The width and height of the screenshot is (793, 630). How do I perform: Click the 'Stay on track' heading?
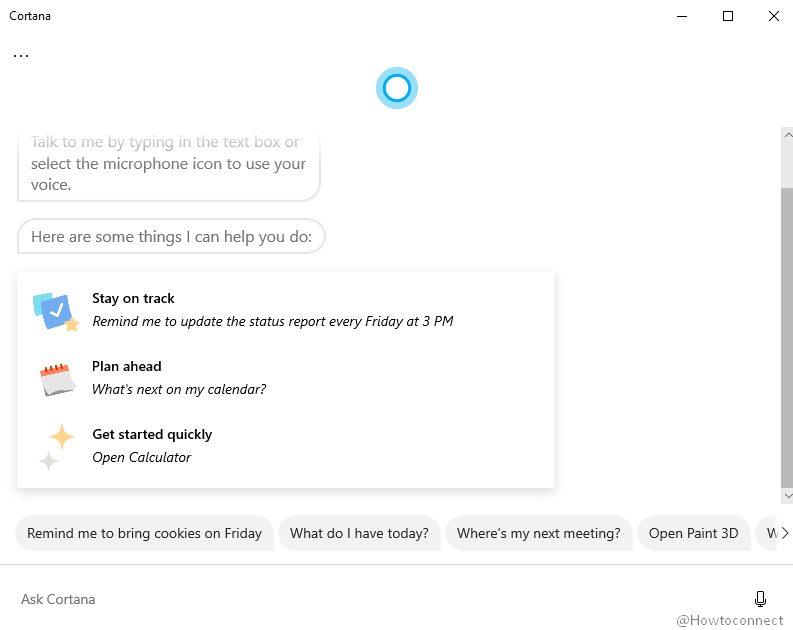point(133,298)
